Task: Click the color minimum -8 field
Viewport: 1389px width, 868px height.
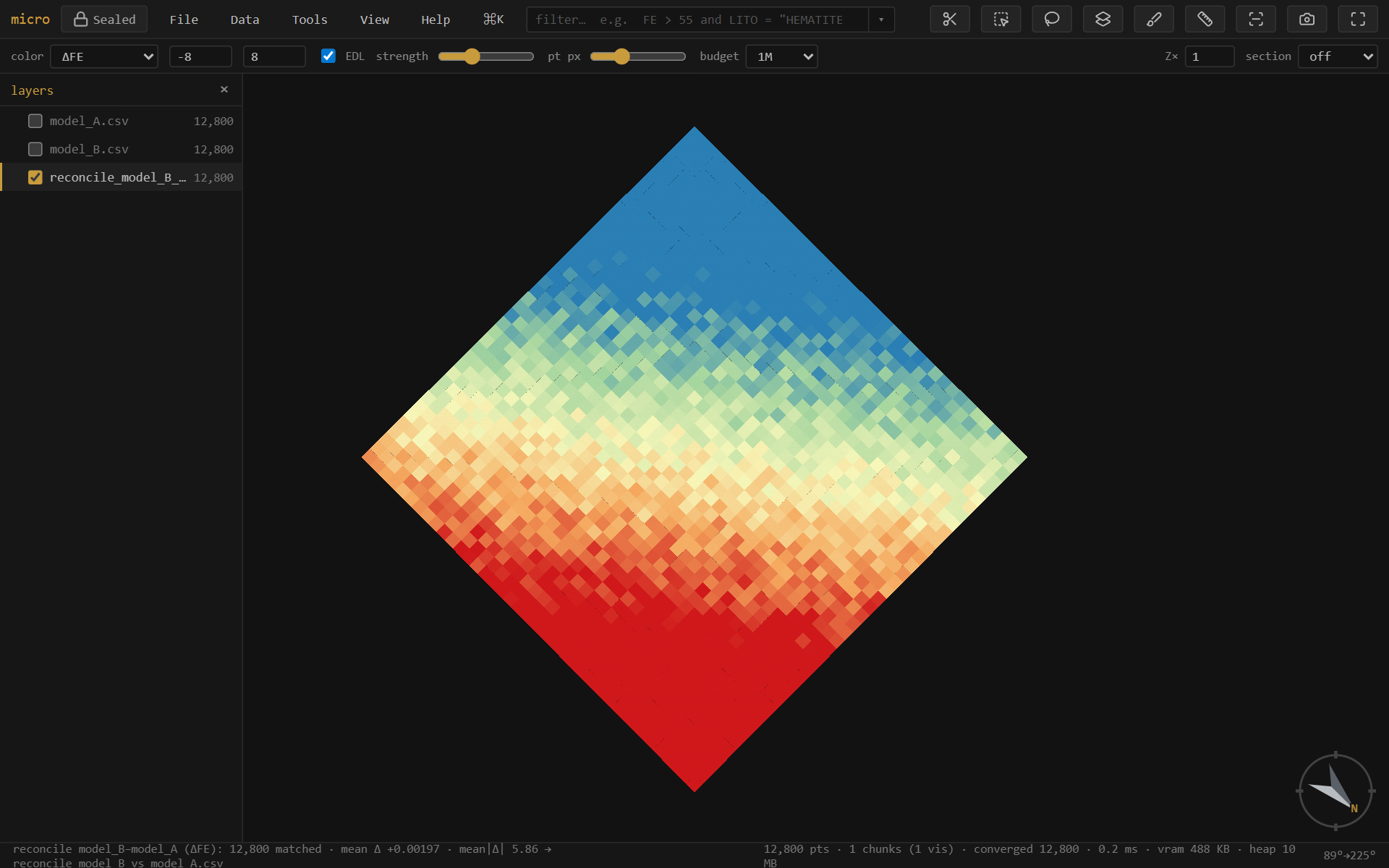Action: [x=200, y=56]
